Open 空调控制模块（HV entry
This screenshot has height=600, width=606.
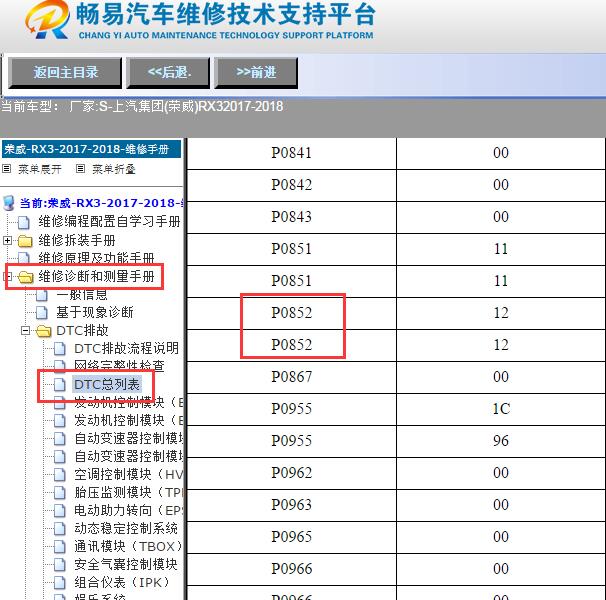coord(129,474)
